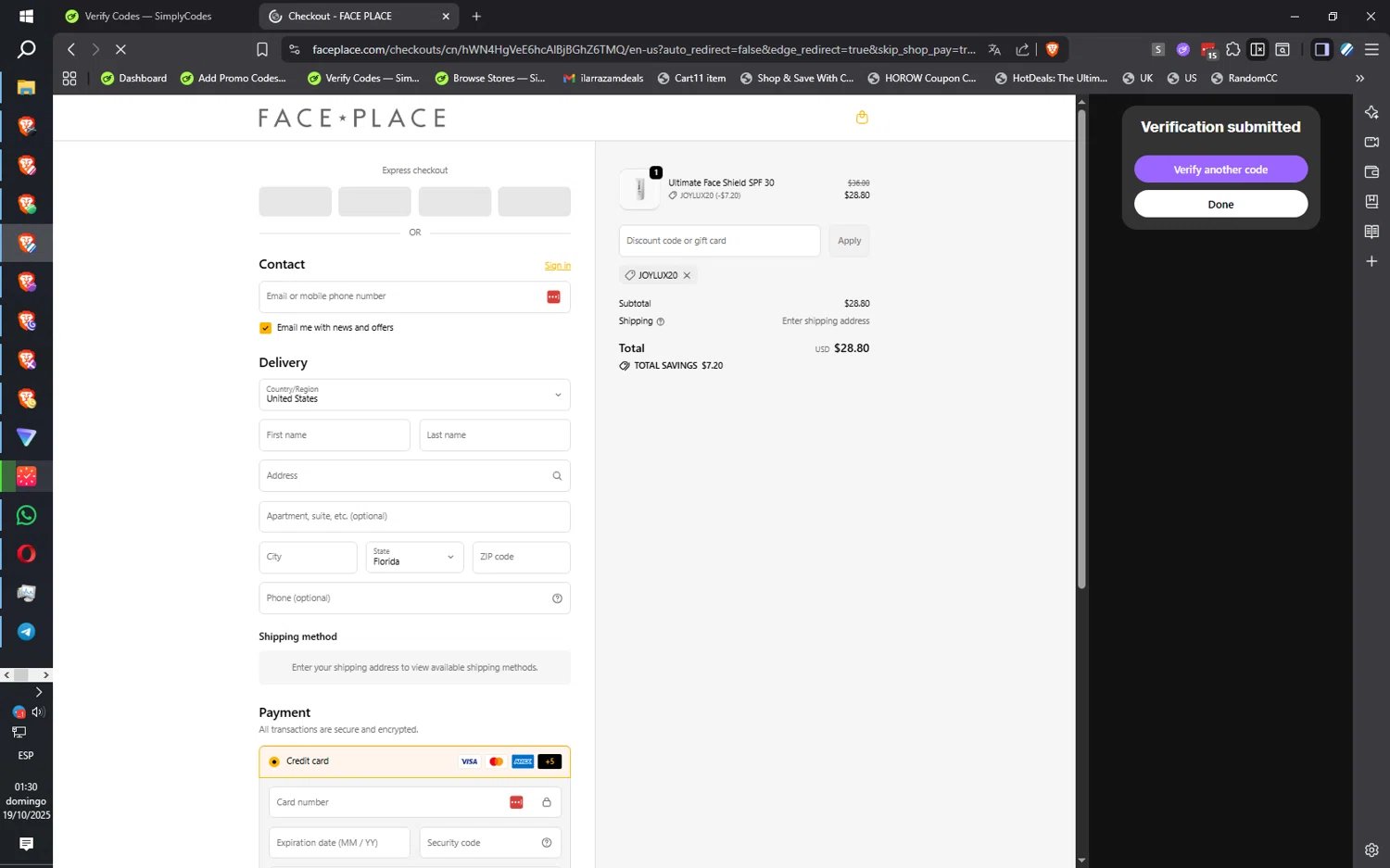The width and height of the screenshot is (1390, 868).
Task: Add a sidebar item with plus icon
Action: 1371,261
